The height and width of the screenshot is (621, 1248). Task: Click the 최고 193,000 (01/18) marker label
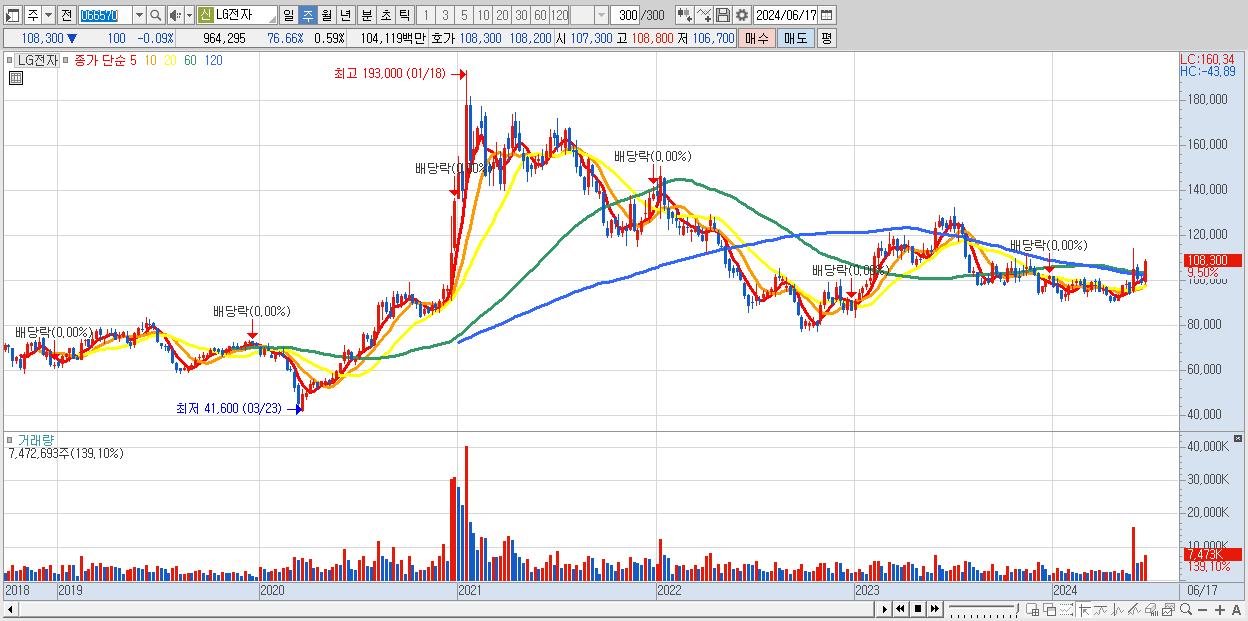click(391, 73)
